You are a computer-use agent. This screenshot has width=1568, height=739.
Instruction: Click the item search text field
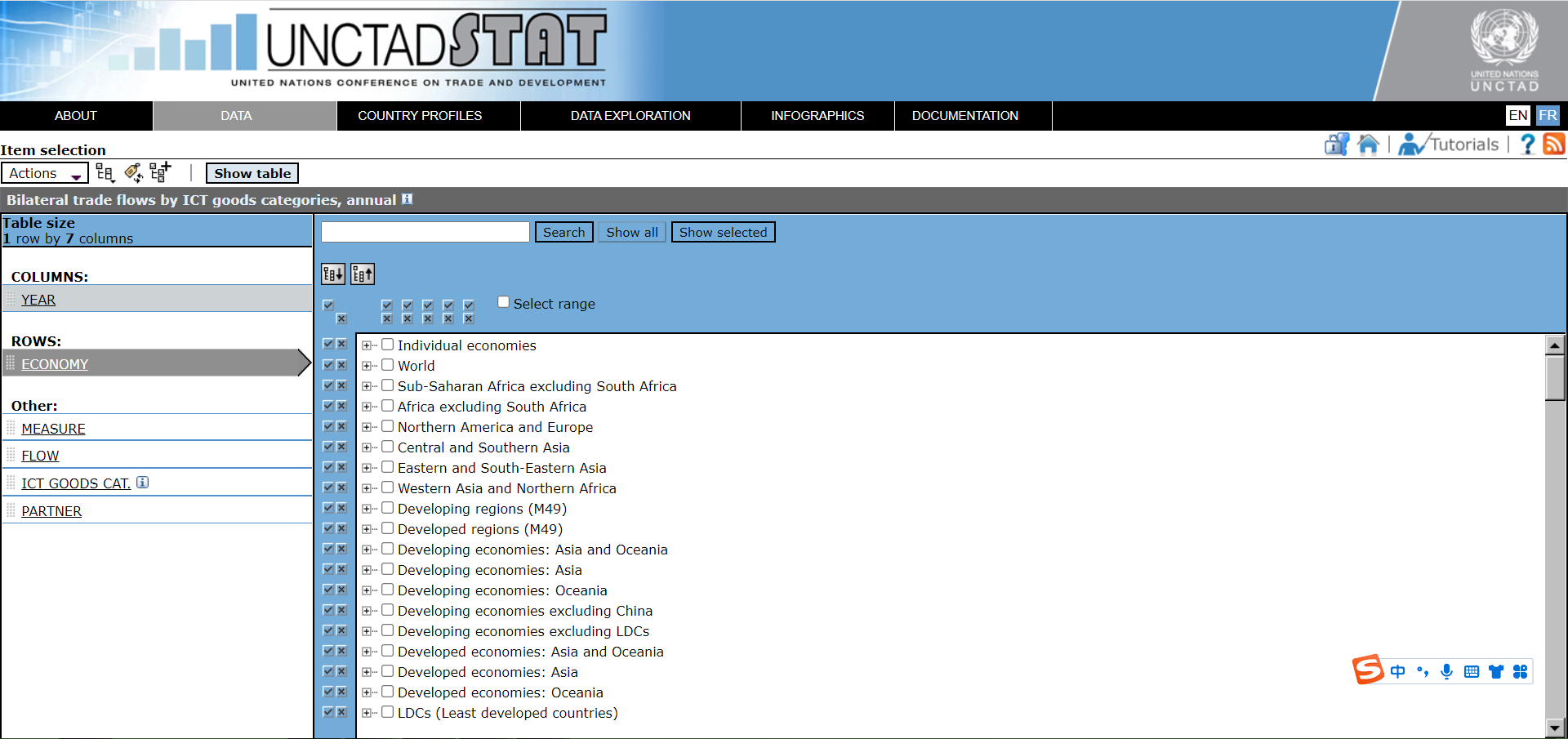click(x=425, y=232)
